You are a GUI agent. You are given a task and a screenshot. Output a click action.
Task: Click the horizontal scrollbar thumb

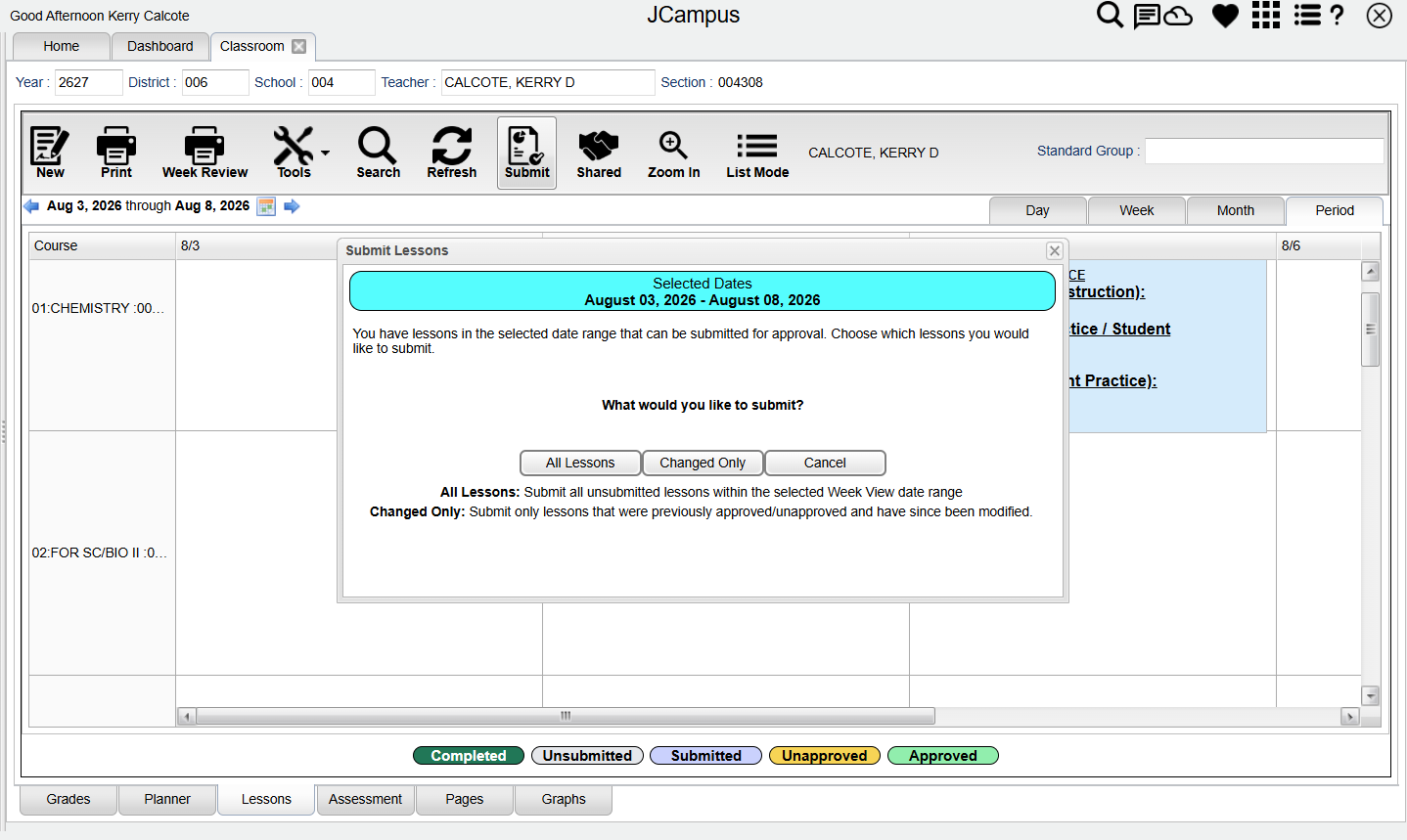[566, 716]
